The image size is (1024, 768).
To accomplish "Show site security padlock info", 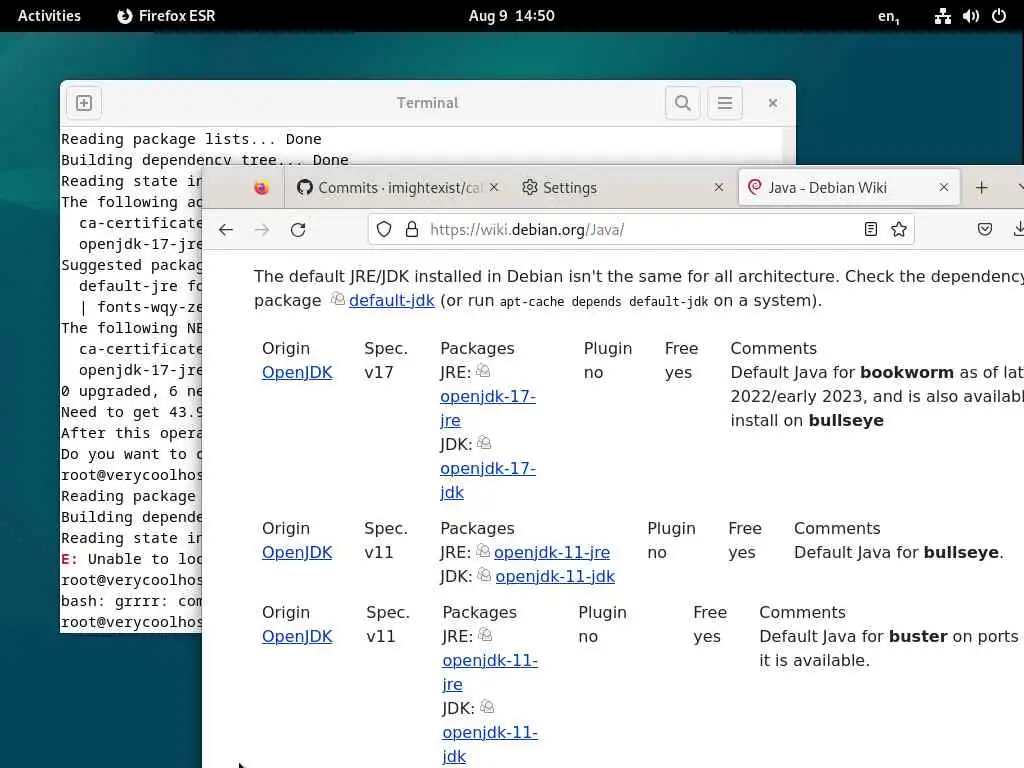I will pyautogui.click(x=411, y=229).
